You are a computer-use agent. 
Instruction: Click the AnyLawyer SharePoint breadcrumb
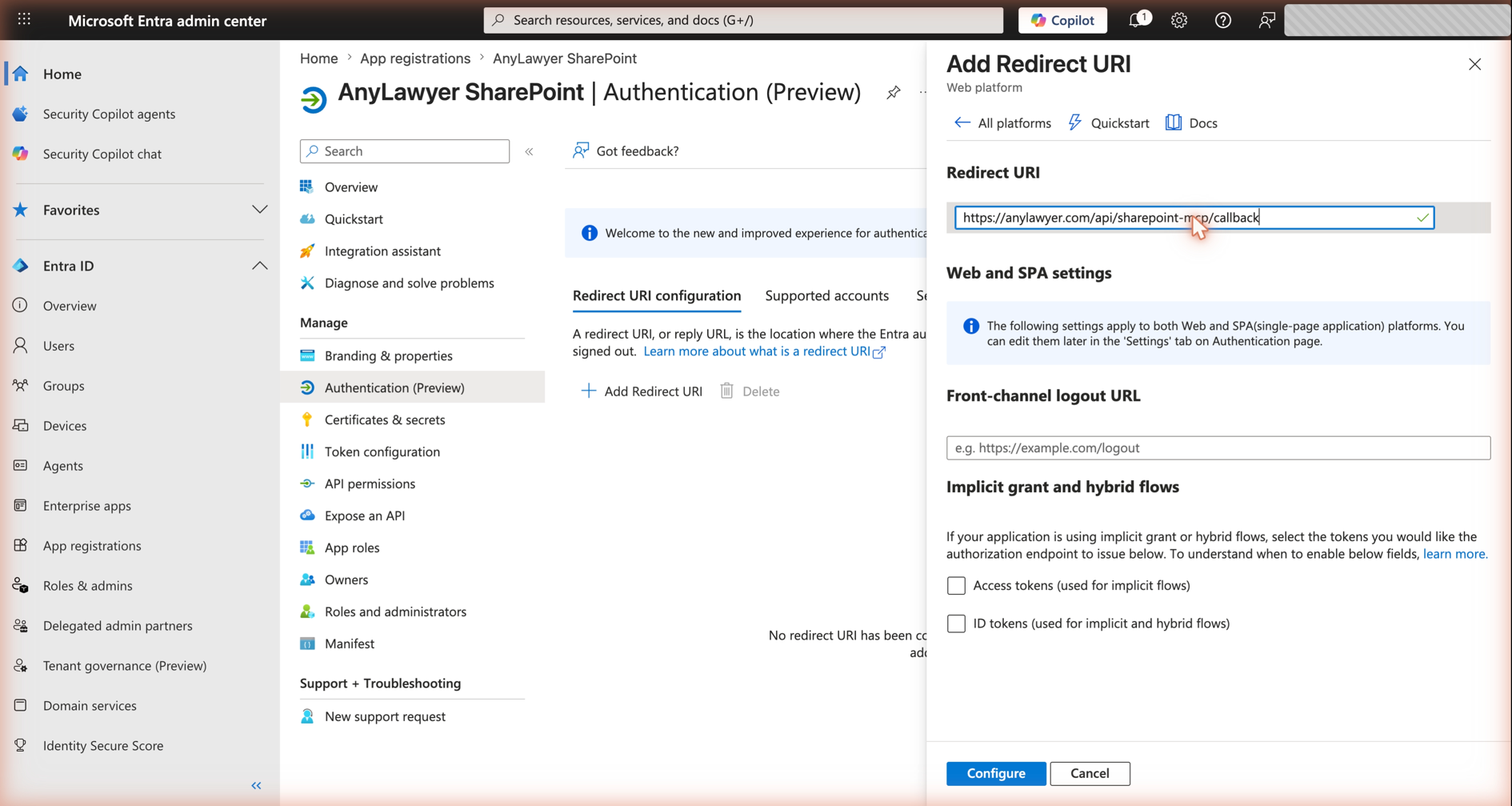(x=565, y=58)
